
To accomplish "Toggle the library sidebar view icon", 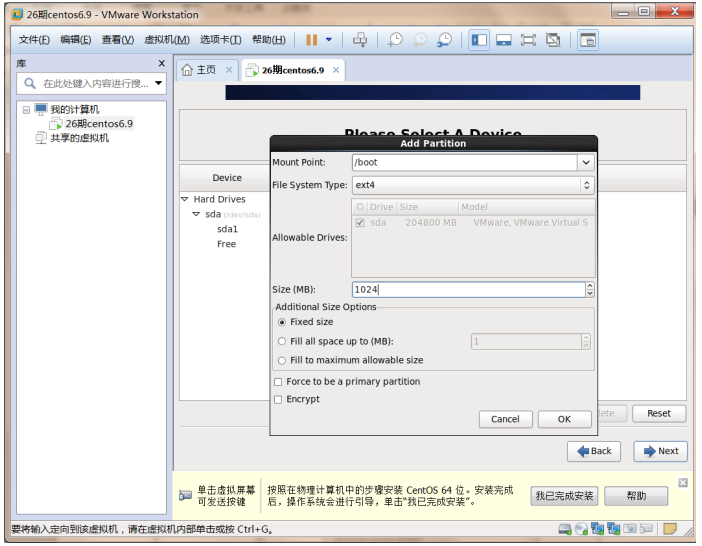I will [479, 40].
